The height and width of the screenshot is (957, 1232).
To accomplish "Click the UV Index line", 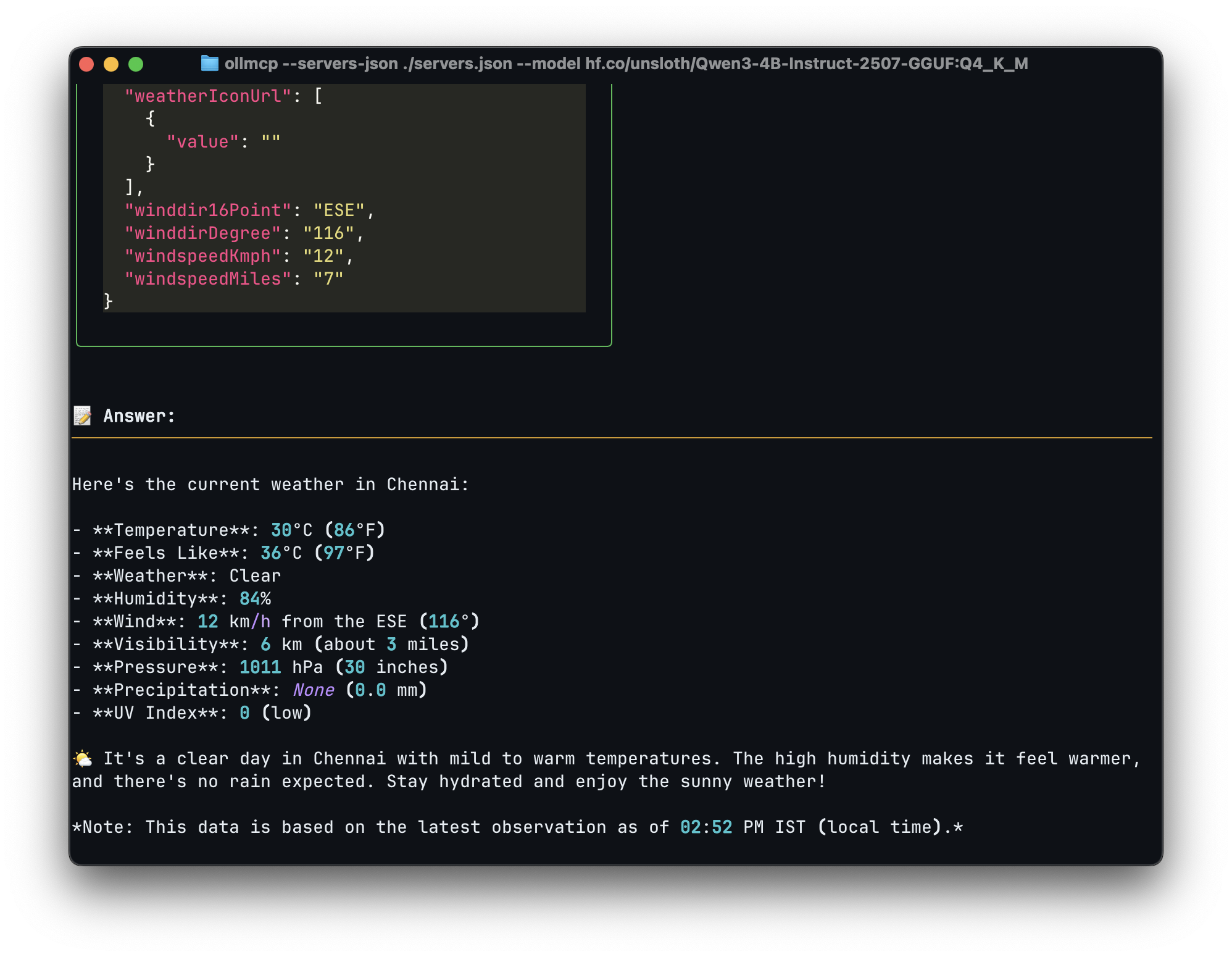I will coord(191,713).
